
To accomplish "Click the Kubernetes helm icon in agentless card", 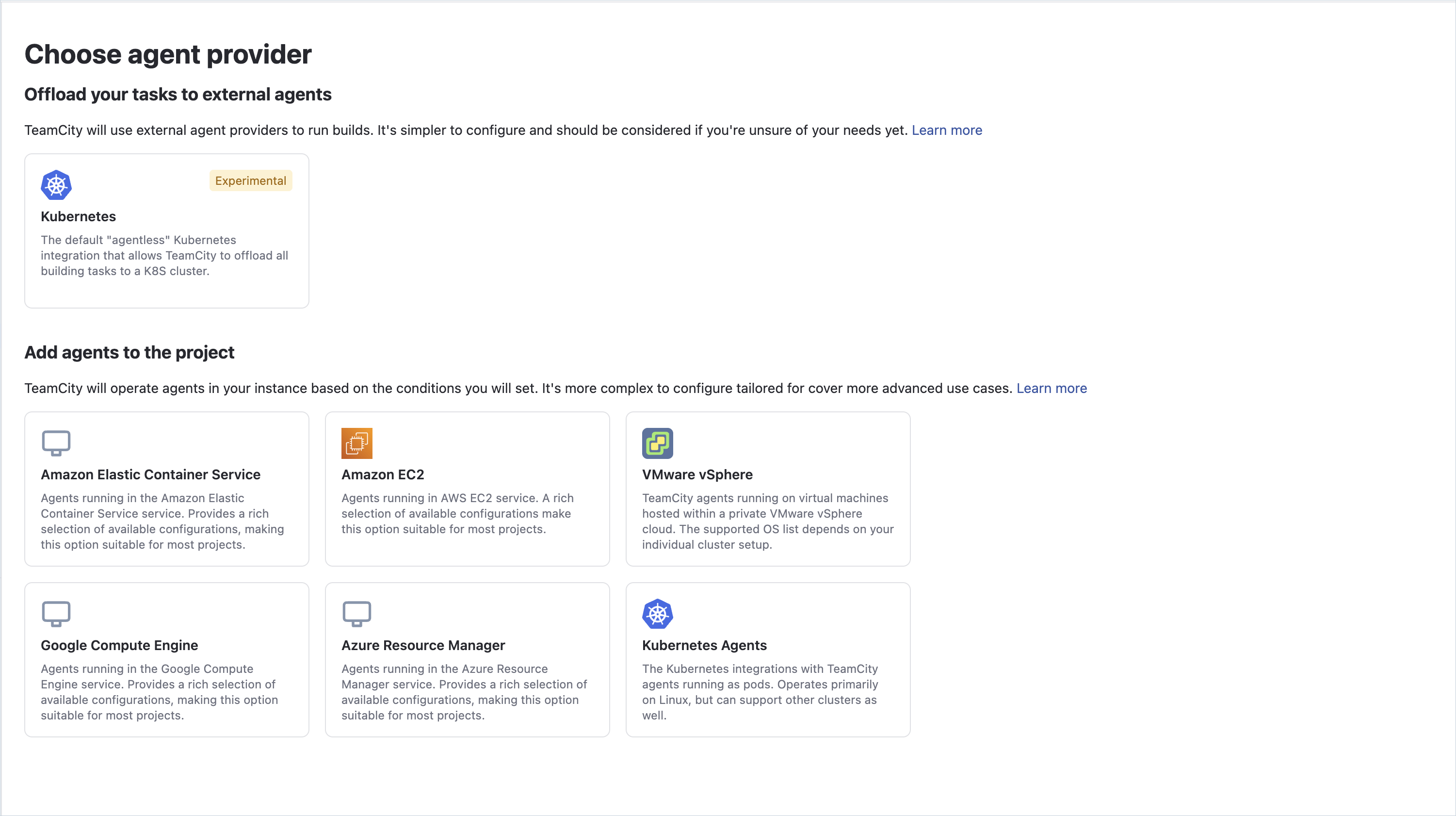I will [x=56, y=185].
